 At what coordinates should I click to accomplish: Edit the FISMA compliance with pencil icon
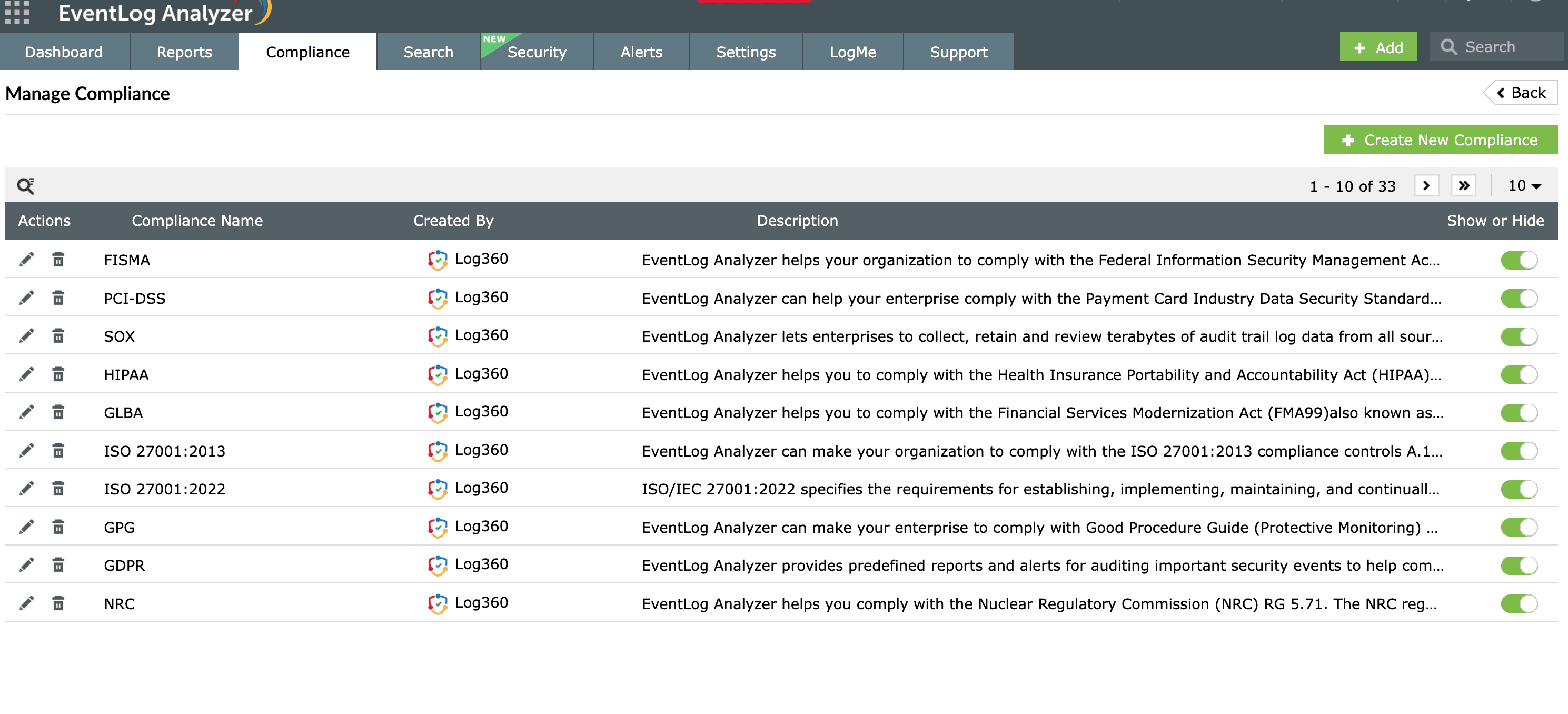pyautogui.click(x=26, y=260)
